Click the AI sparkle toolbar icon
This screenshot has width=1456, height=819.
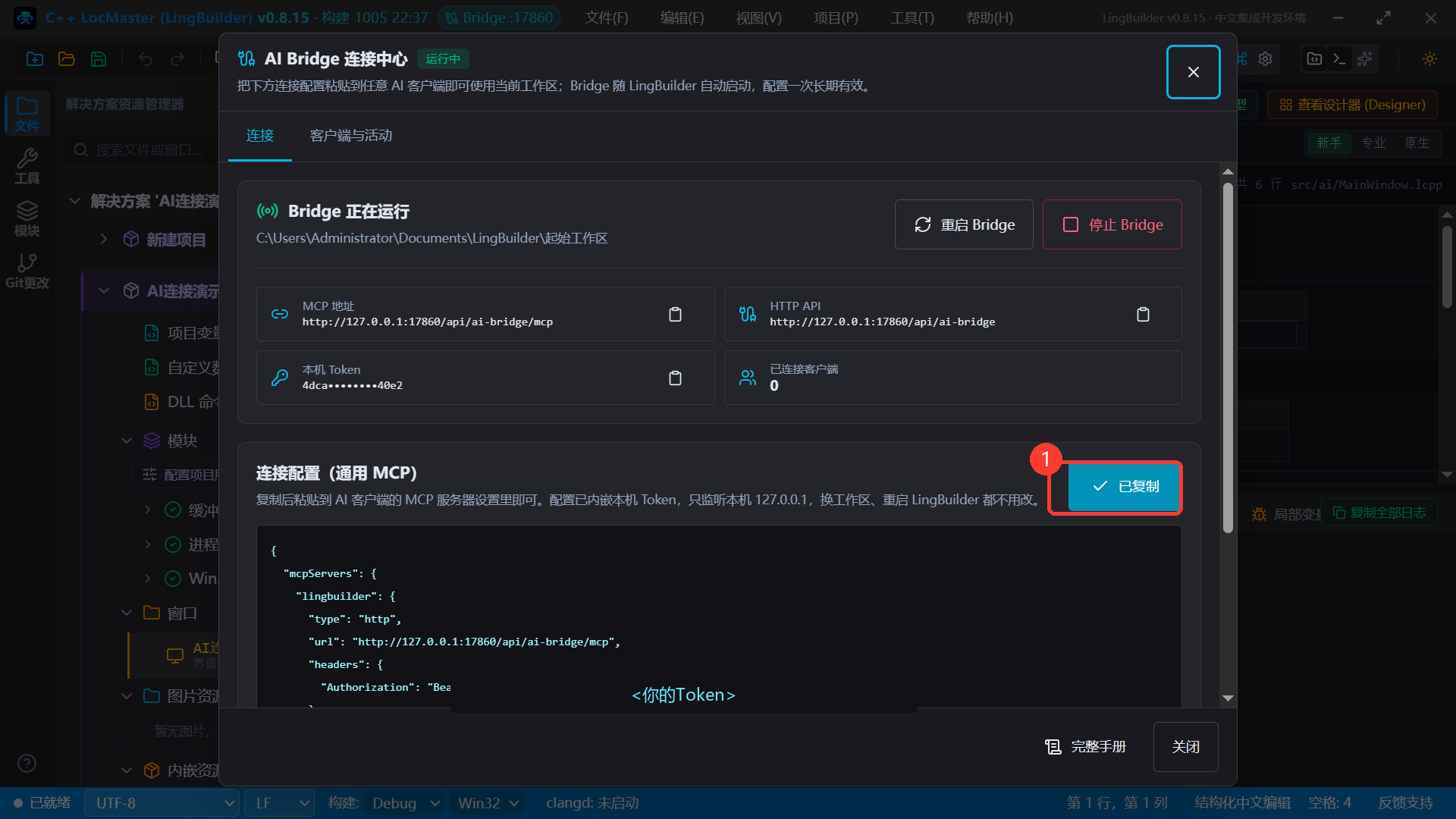coord(1365,59)
